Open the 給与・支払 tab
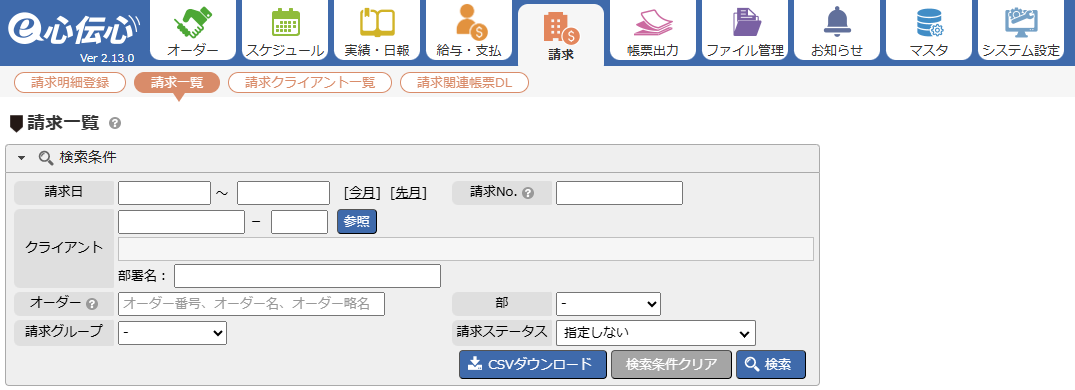Screen dimensions: 1075x390 [x=468, y=31]
